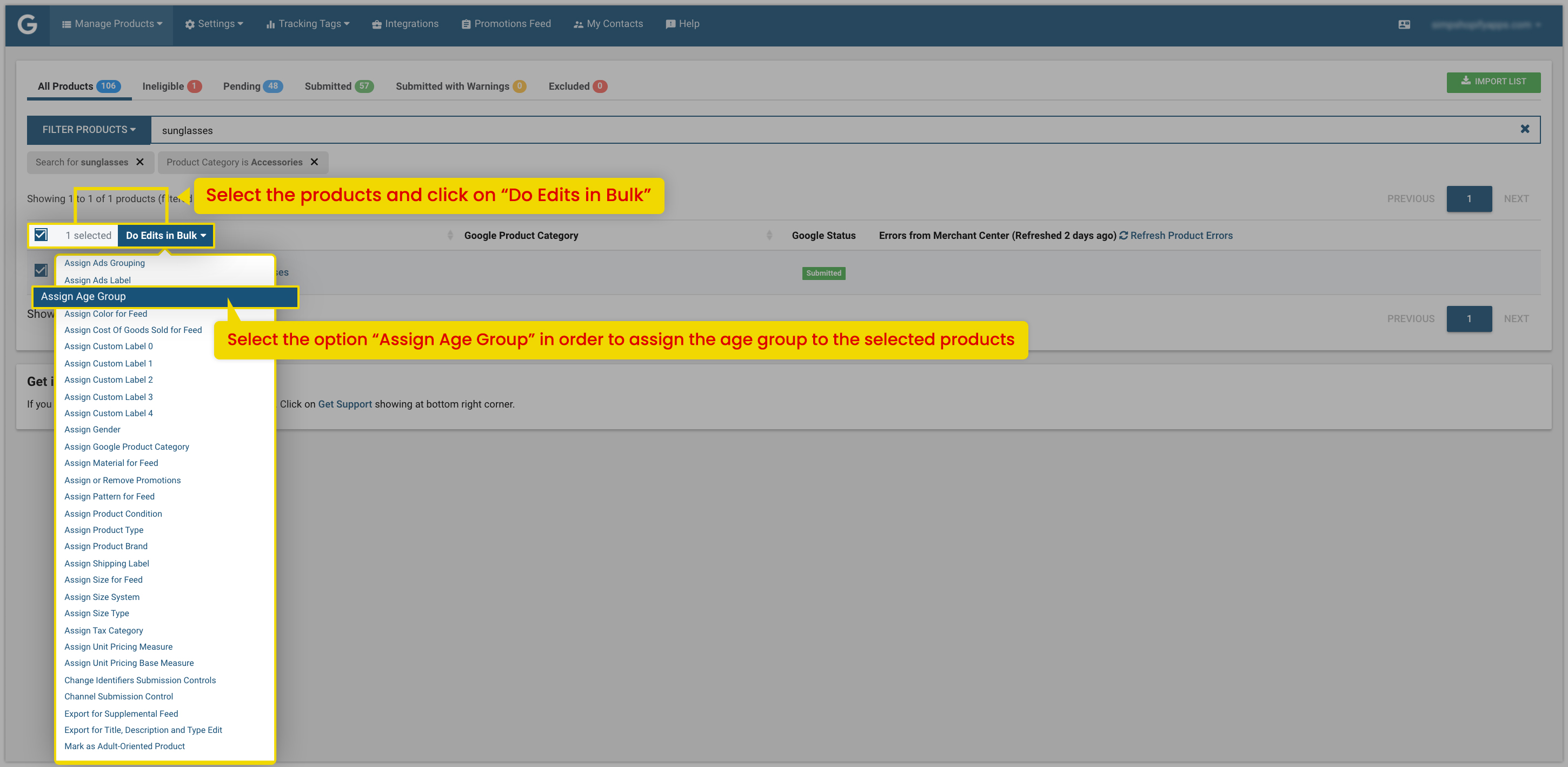Switch to the Ineligible tab

(171, 86)
